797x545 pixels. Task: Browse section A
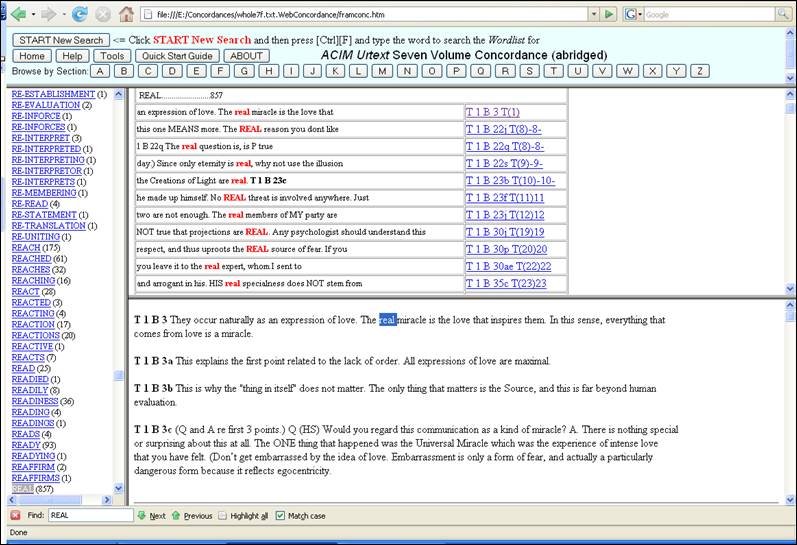pyautogui.click(x=100, y=71)
